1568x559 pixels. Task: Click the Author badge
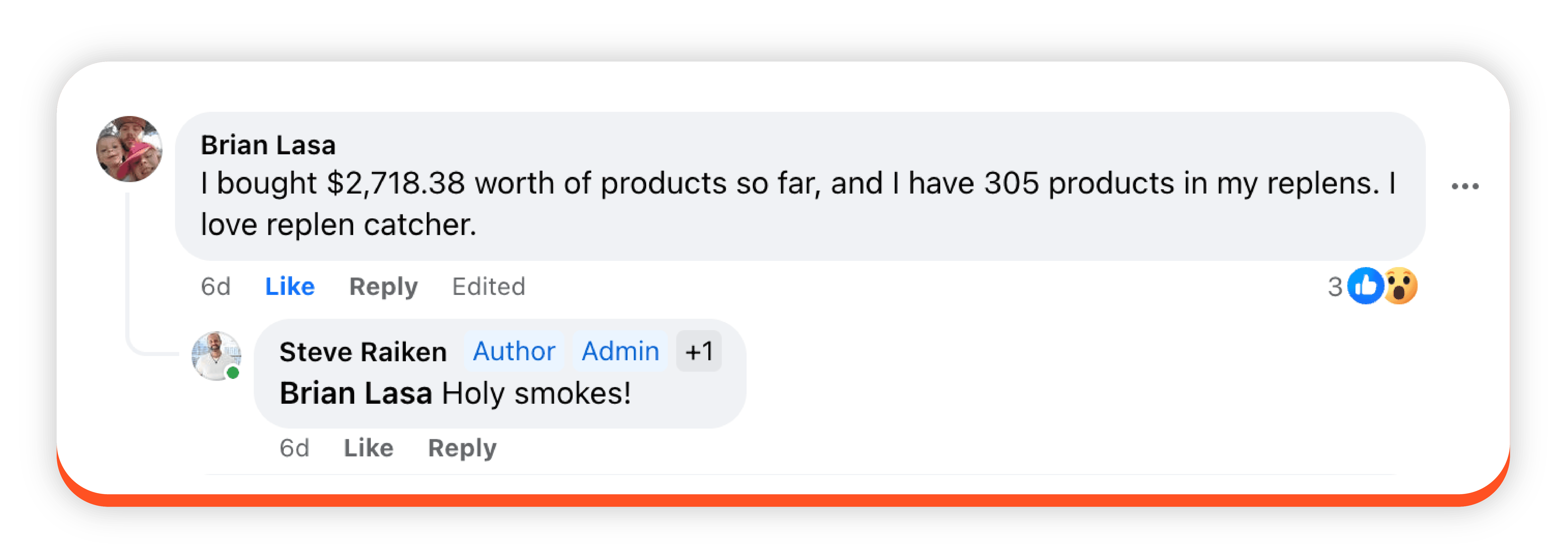514,351
